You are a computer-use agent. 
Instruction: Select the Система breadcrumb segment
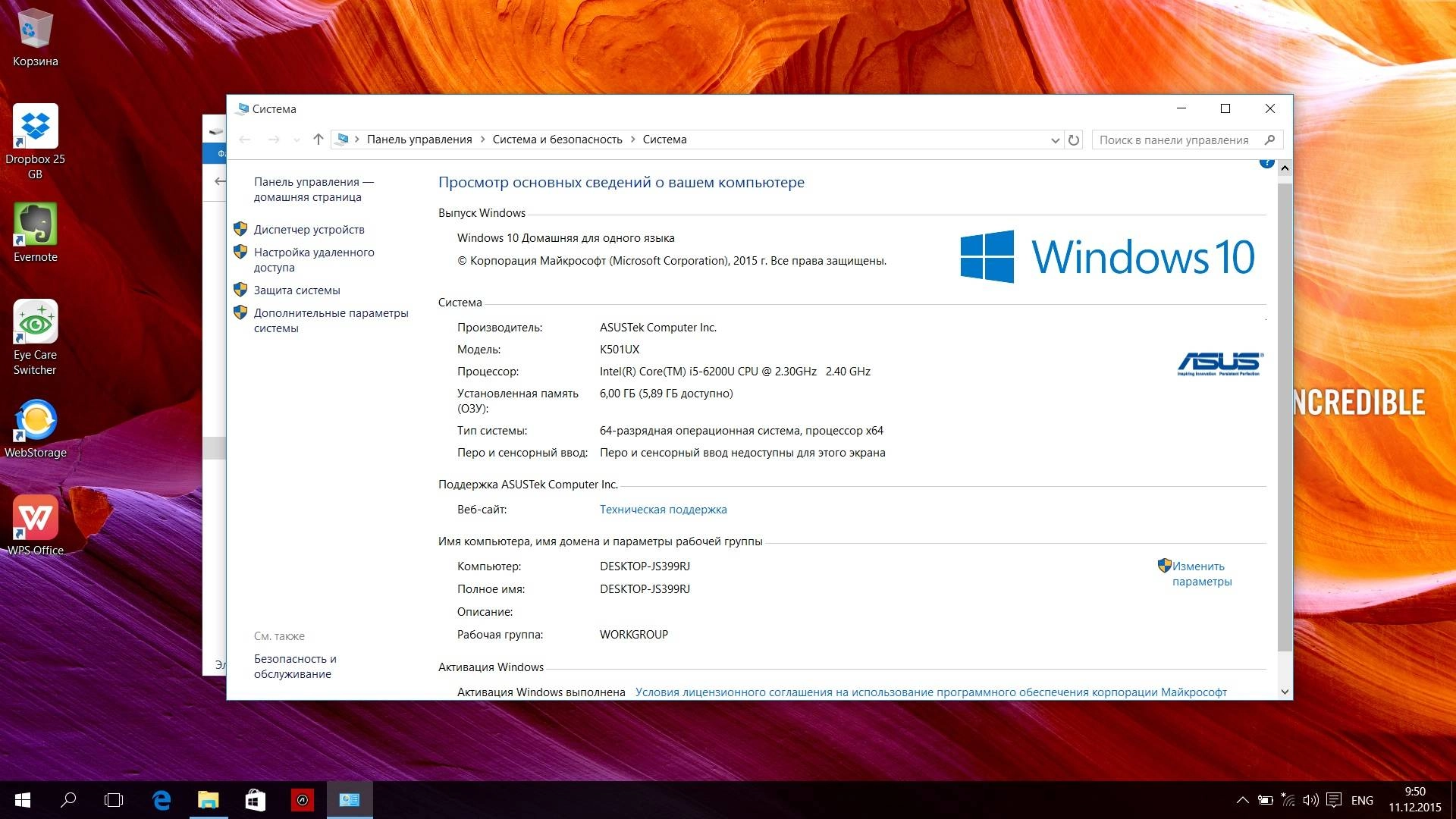(664, 140)
